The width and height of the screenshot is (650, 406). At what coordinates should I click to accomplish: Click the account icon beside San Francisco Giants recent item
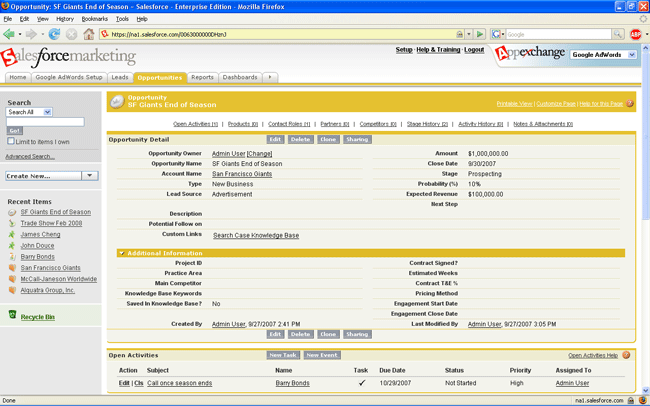12,268
